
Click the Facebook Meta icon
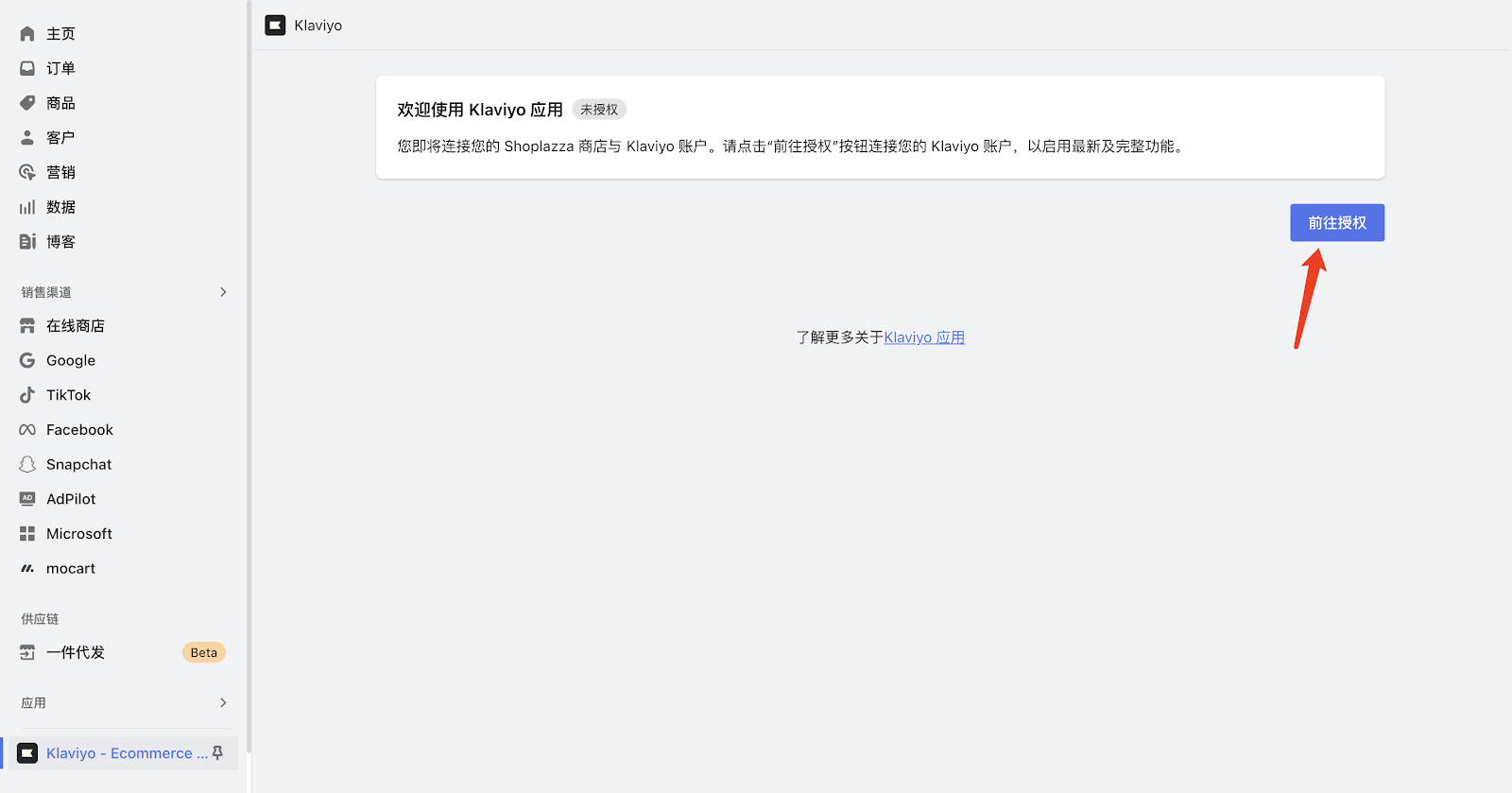(27, 430)
